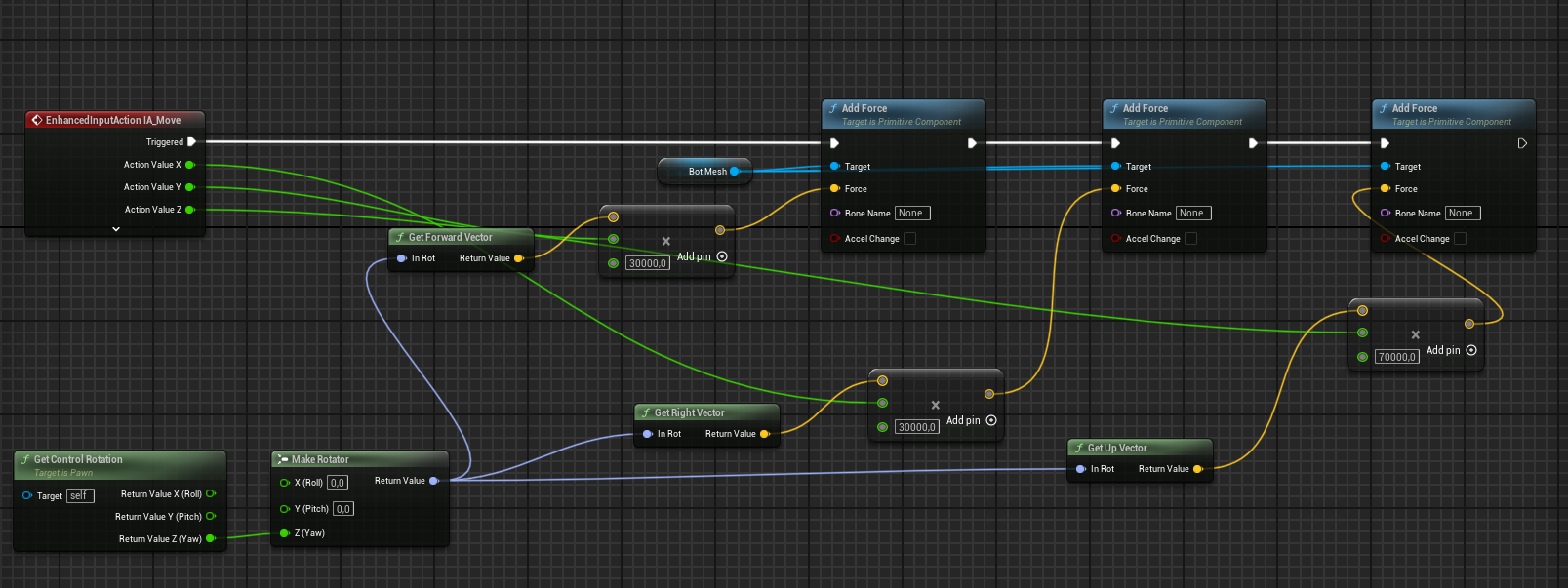Image resolution: width=1568 pixels, height=588 pixels.
Task: Click Get Up Vector's Return Value pin
Action: 1197,469
